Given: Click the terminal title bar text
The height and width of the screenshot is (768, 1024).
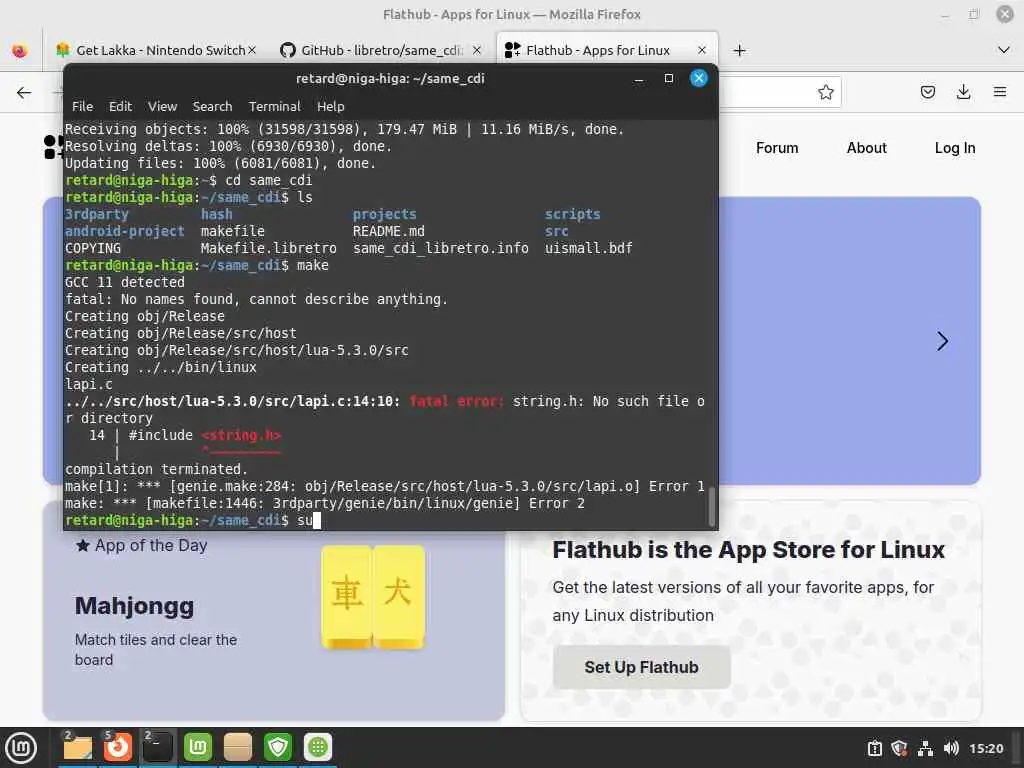Looking at the screenshot, I should (x=390, y=78).
